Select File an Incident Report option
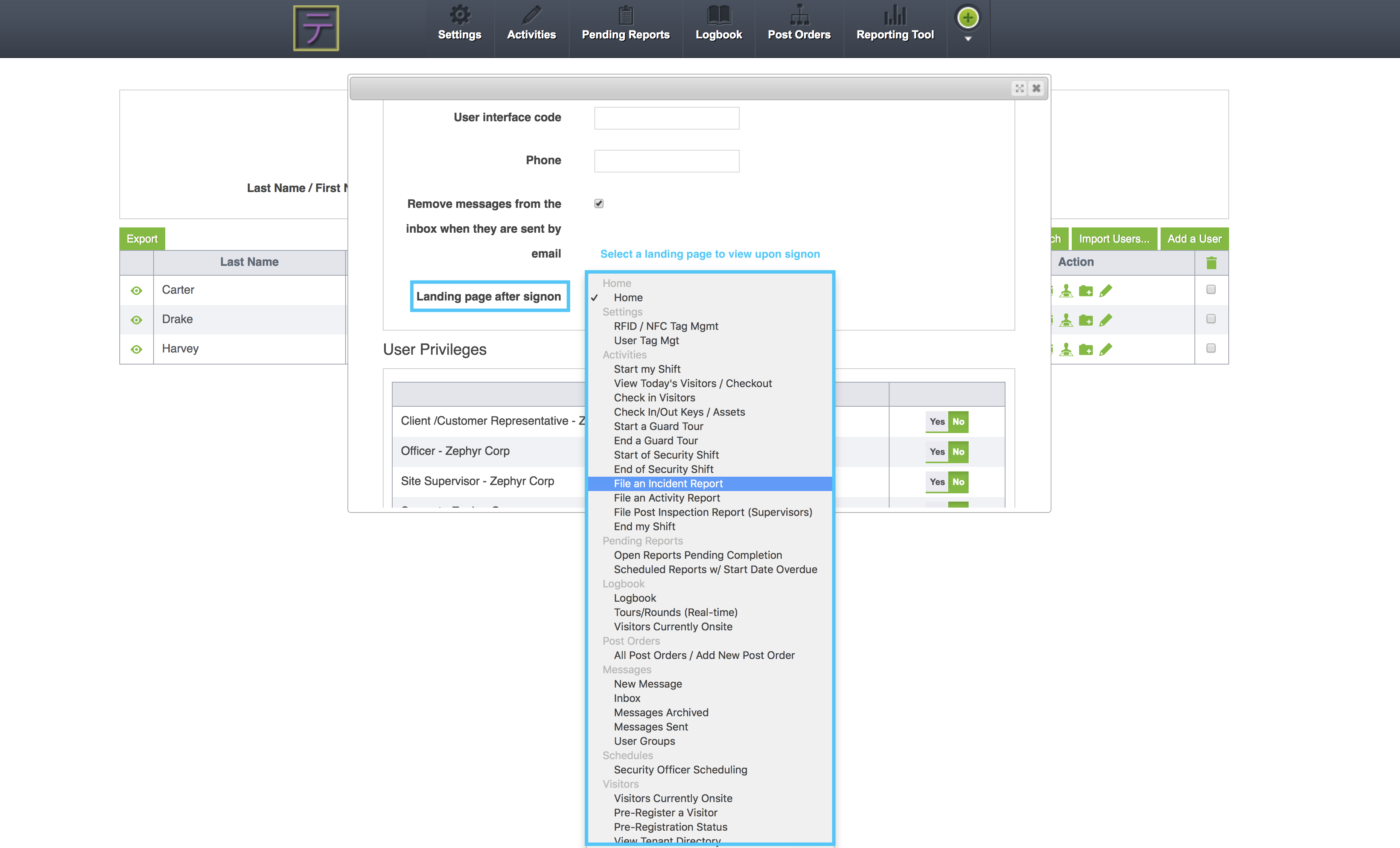Viewport: 1400px width, 848px height. pos(668,483)
